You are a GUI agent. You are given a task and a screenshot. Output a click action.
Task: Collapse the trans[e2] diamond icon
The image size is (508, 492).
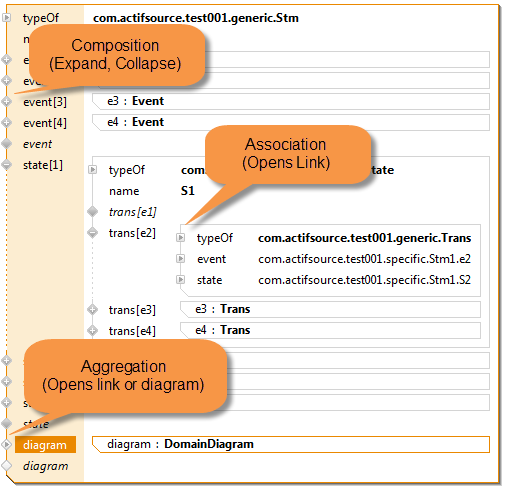click(92, 232)
